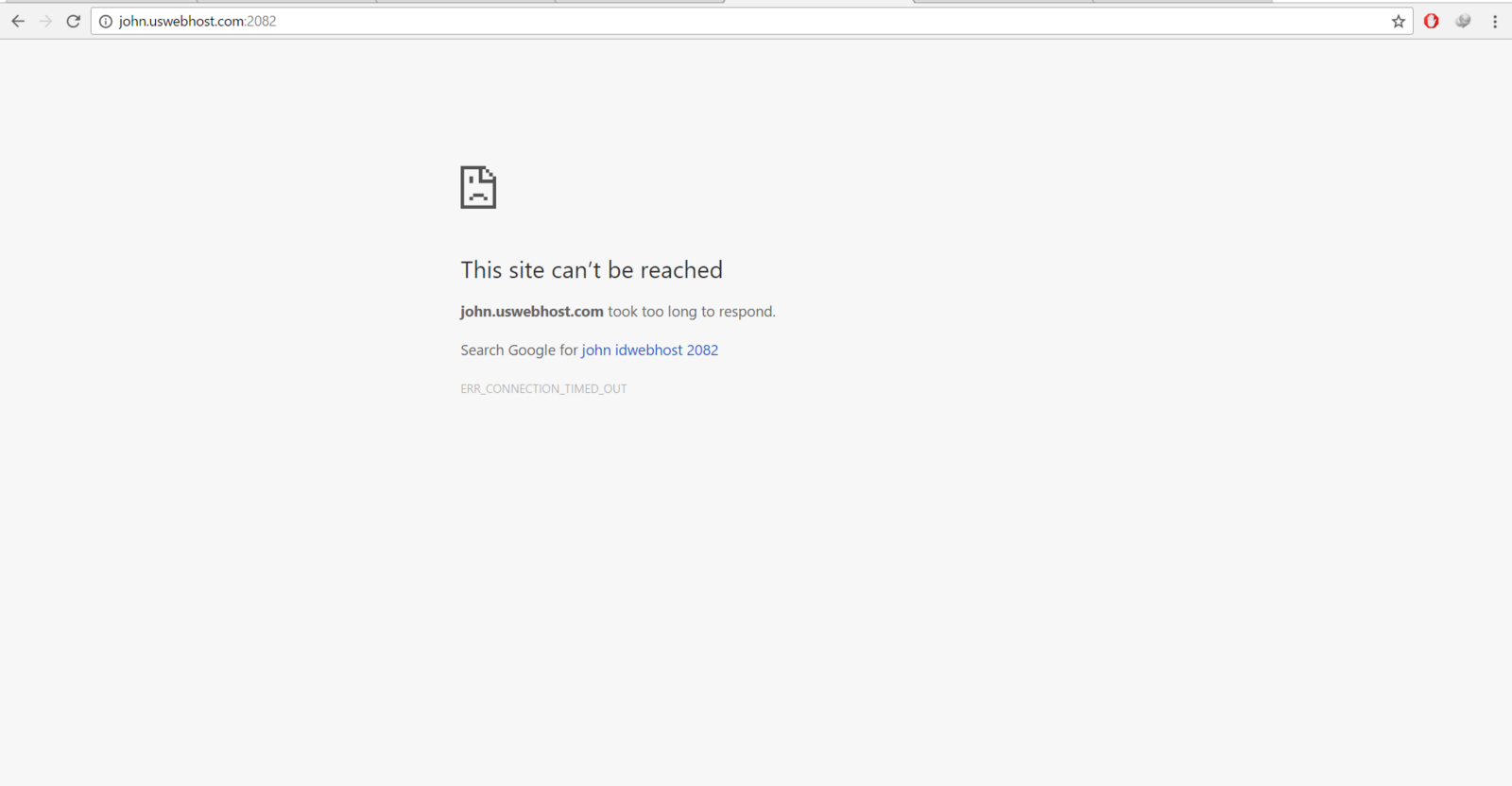Click the gray extension icon beside Opera icon
Viewport: 1512px width, 786px height.
pos(1463,21)
